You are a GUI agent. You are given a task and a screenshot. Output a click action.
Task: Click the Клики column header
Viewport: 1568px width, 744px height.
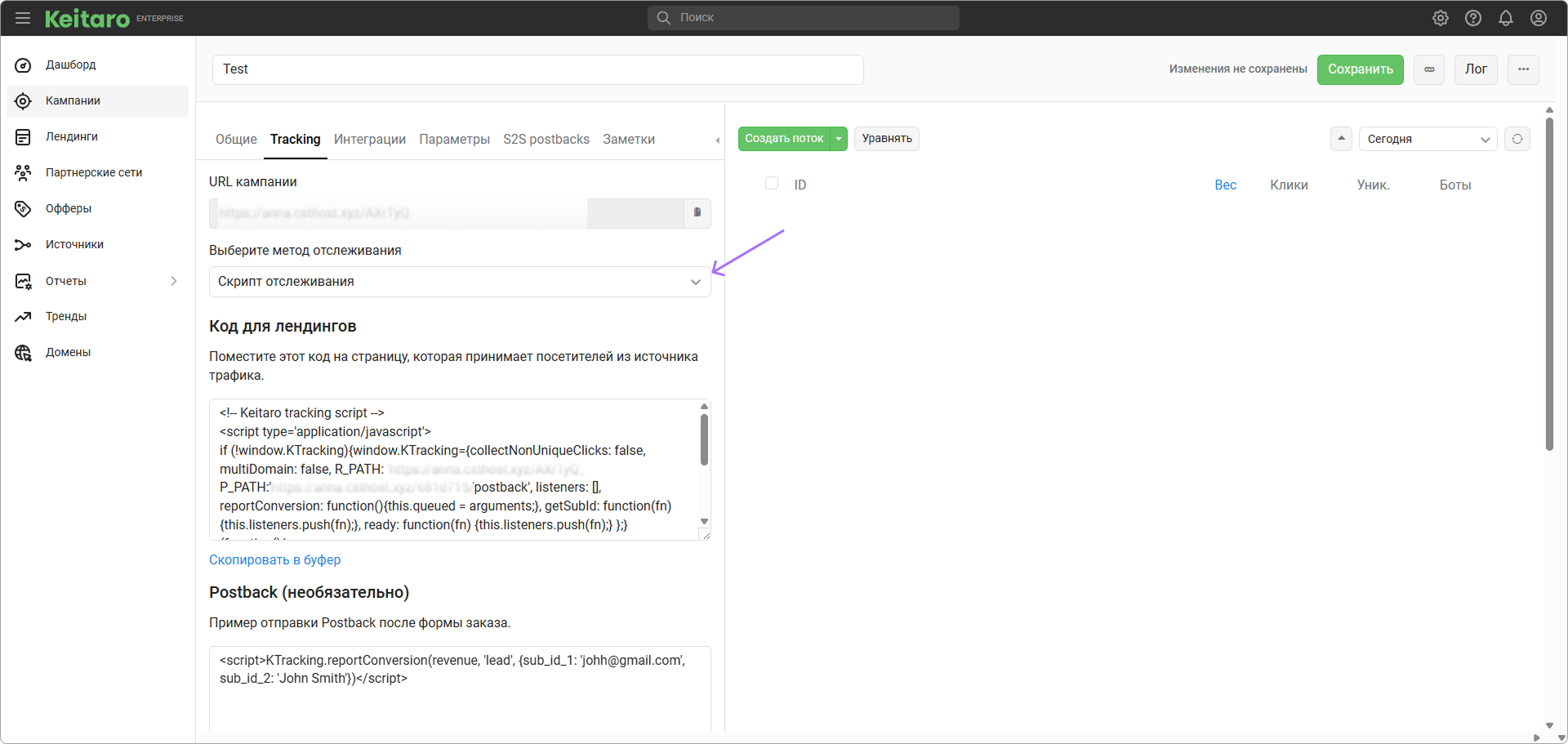click(x=1289, y=185)
